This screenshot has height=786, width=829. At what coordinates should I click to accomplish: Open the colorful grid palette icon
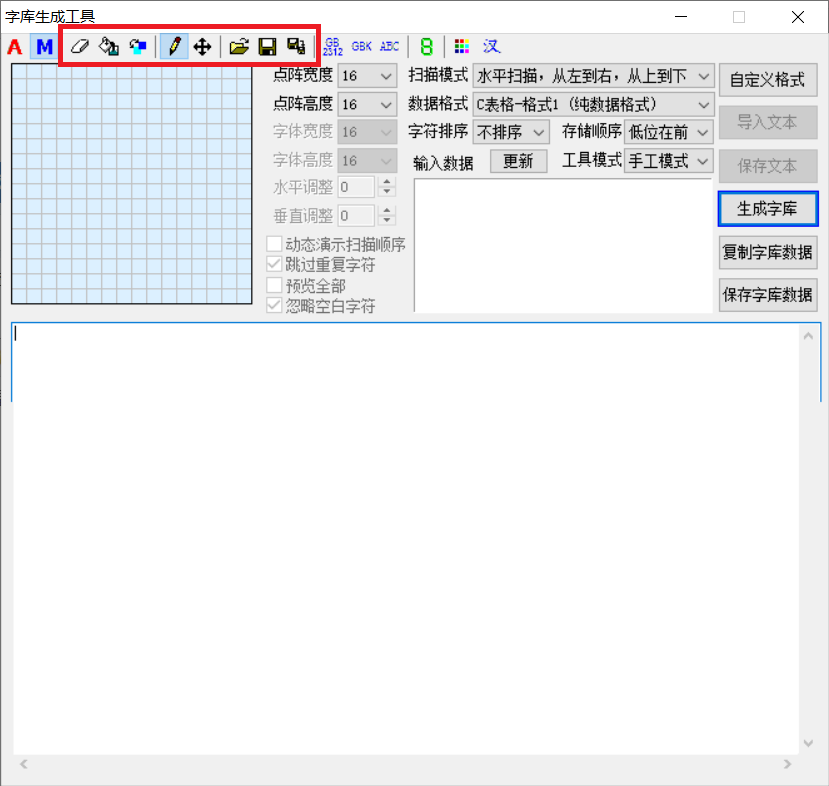462,47
